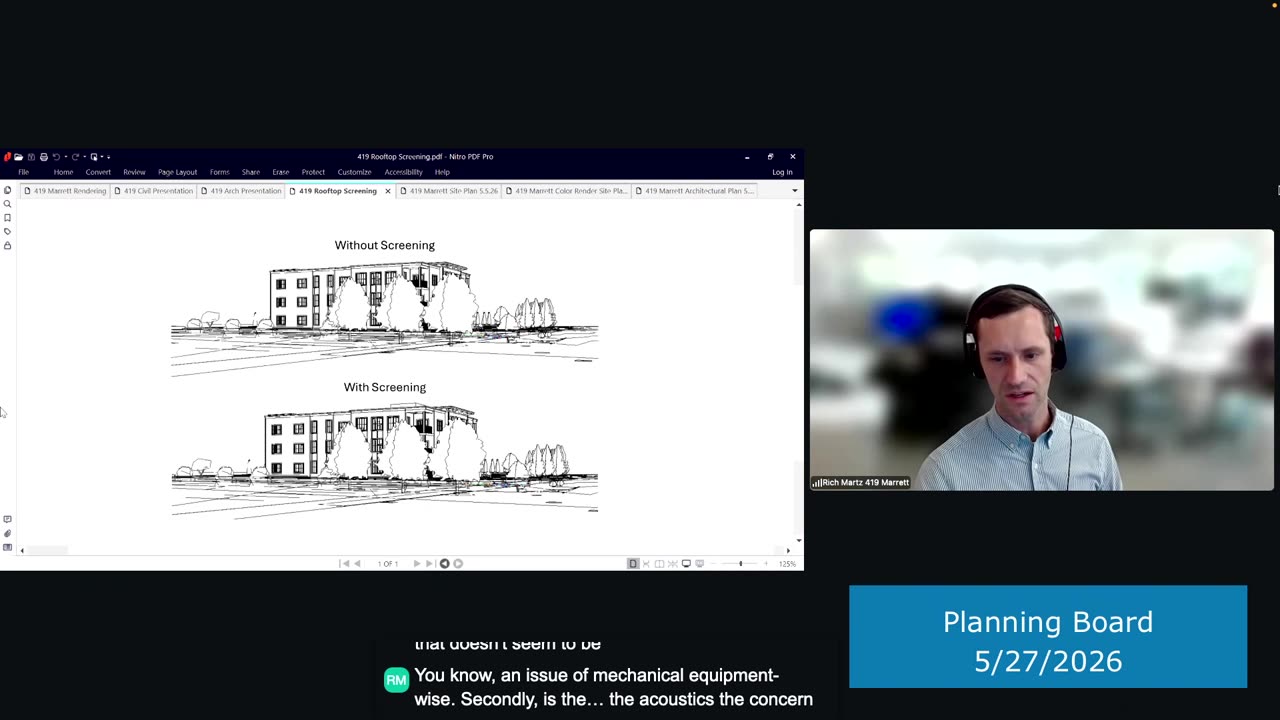Go to last page button in status bar
This screenshot has width=1280, height=720.
coord(430,563)
